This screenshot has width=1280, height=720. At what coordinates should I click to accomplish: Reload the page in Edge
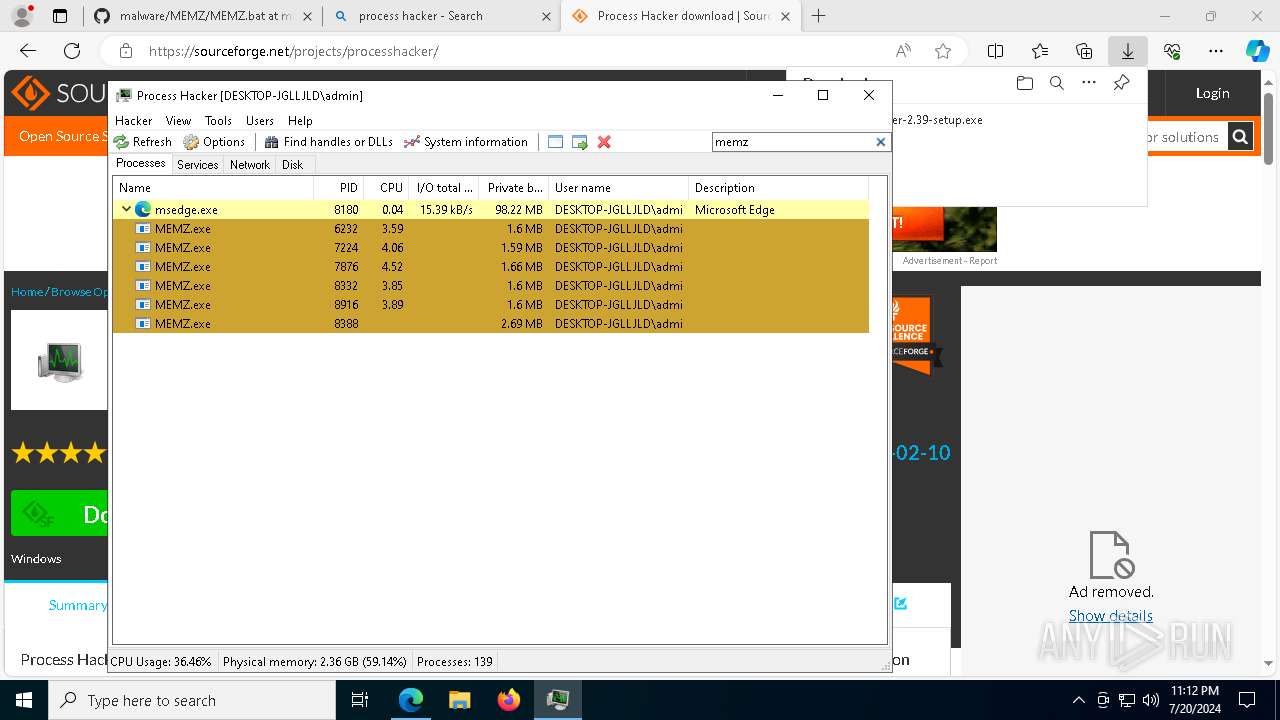coord(72,51)
